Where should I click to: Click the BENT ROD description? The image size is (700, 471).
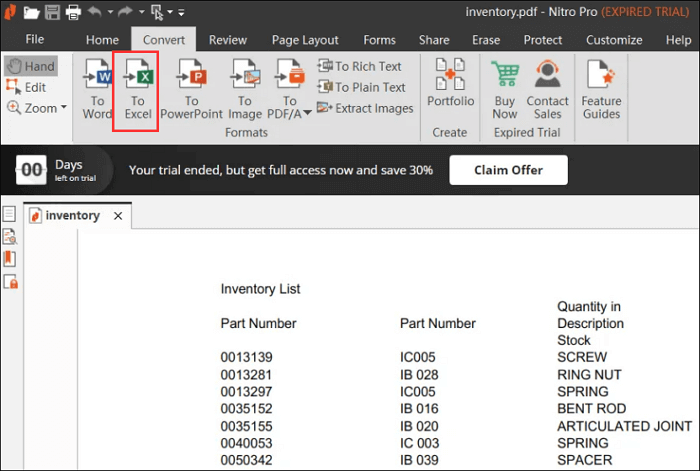click(x=592, y=408)
